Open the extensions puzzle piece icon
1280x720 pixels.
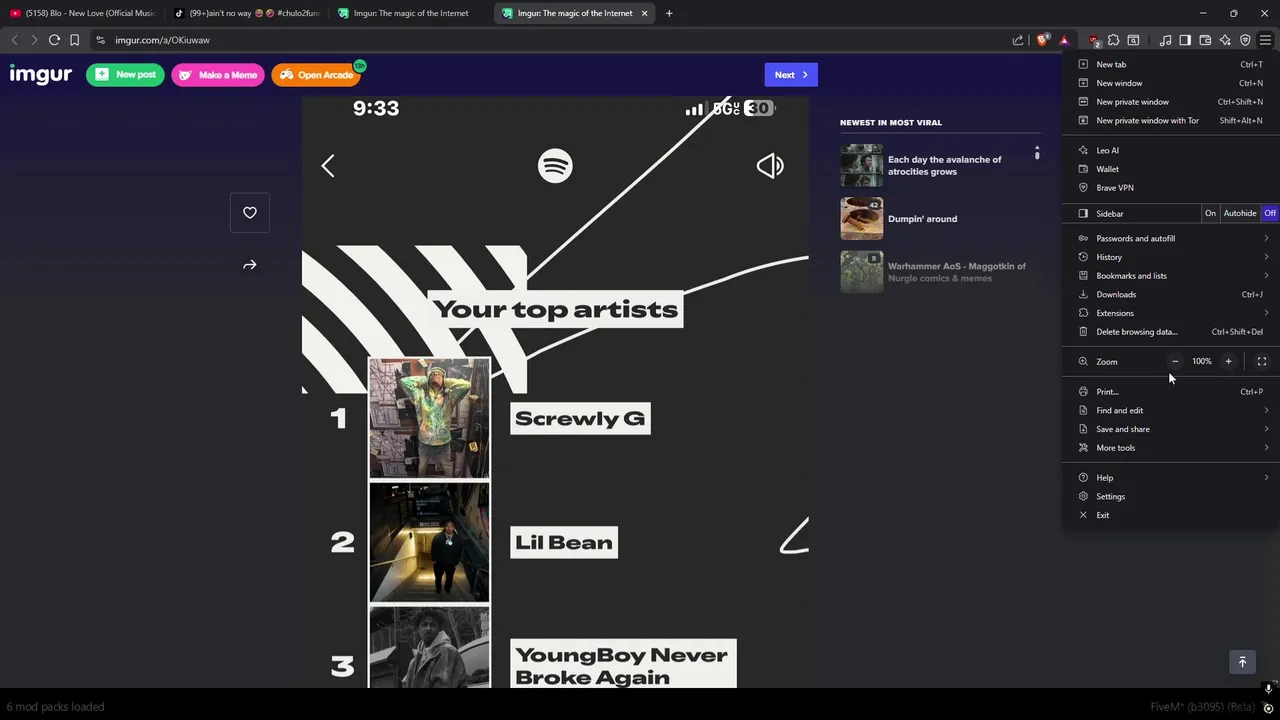click(1114, 40)
